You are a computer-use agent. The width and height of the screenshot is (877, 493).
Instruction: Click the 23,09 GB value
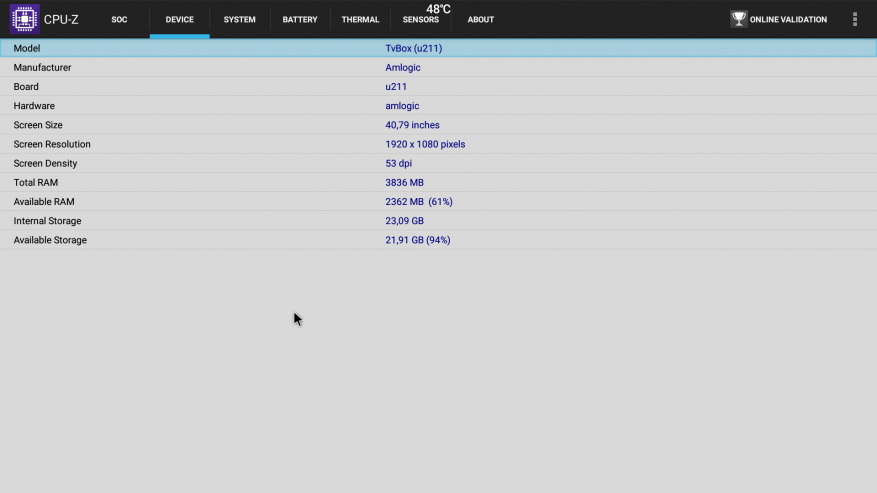pyautogui.click(x=404, y=220)
